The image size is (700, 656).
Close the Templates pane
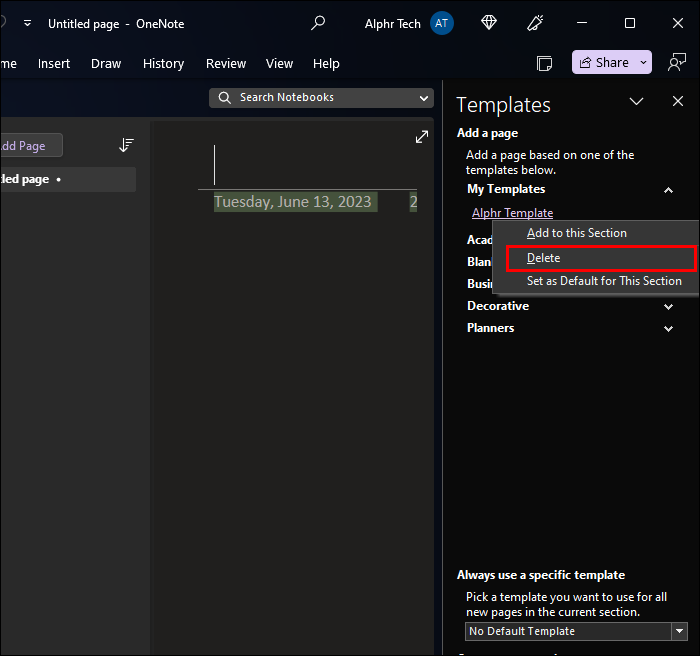pyautogui.click(x=678, y=102)
